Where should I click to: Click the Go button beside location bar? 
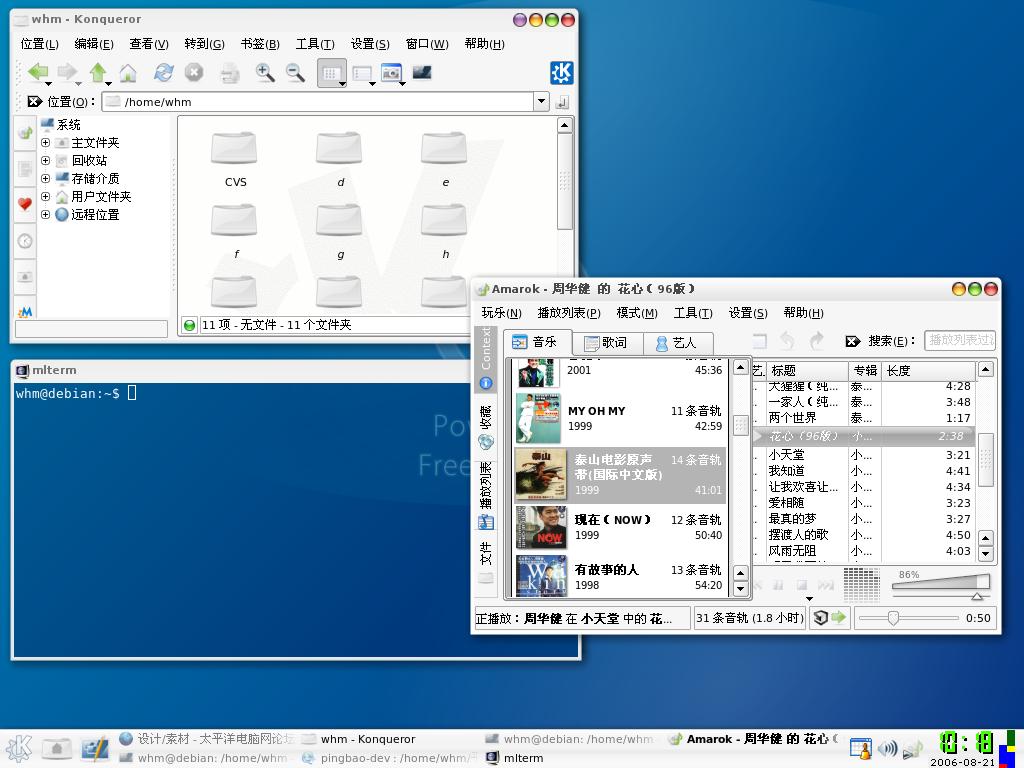(x=562, y=102)
